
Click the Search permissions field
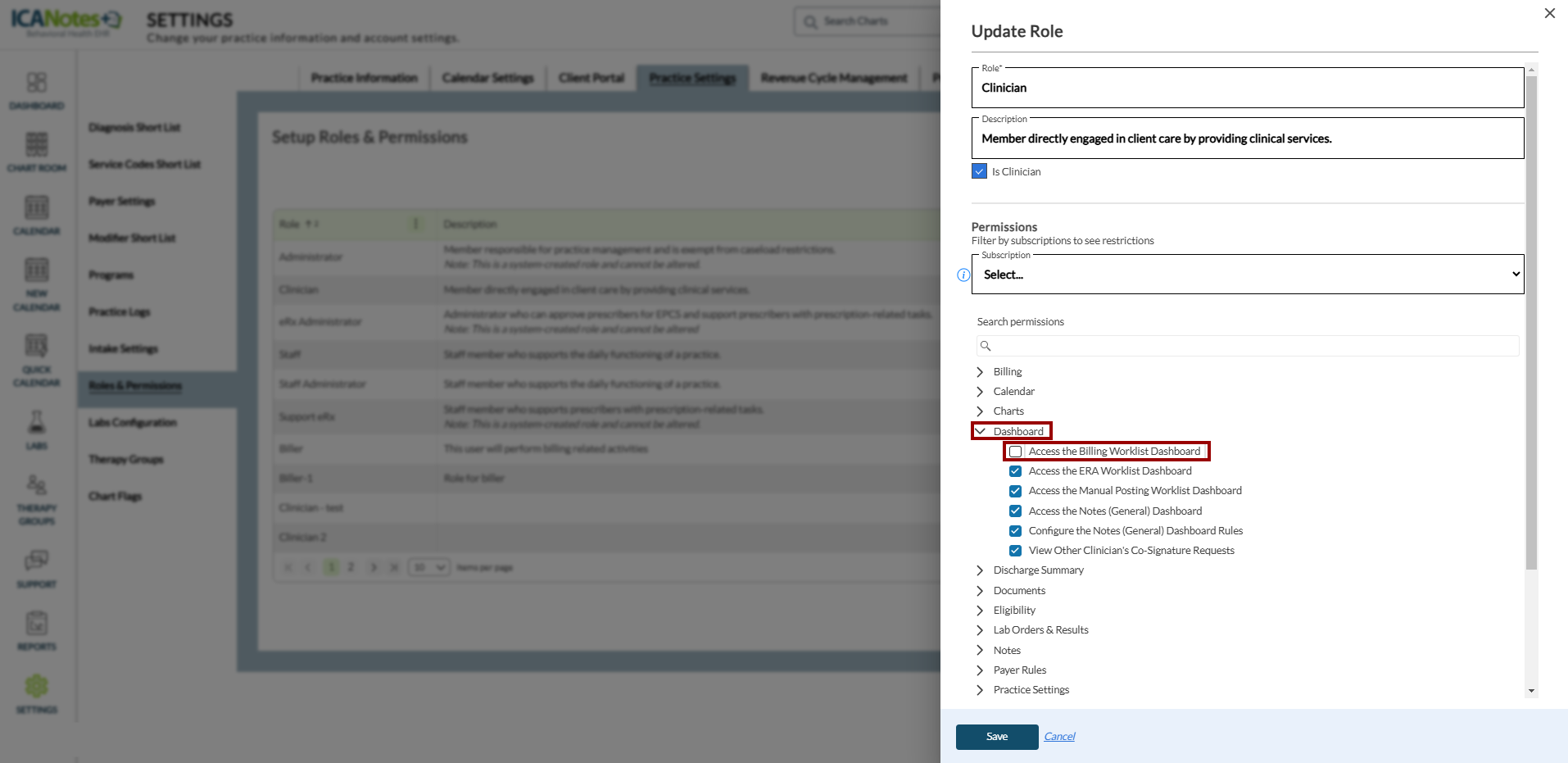click(1248, 346)
